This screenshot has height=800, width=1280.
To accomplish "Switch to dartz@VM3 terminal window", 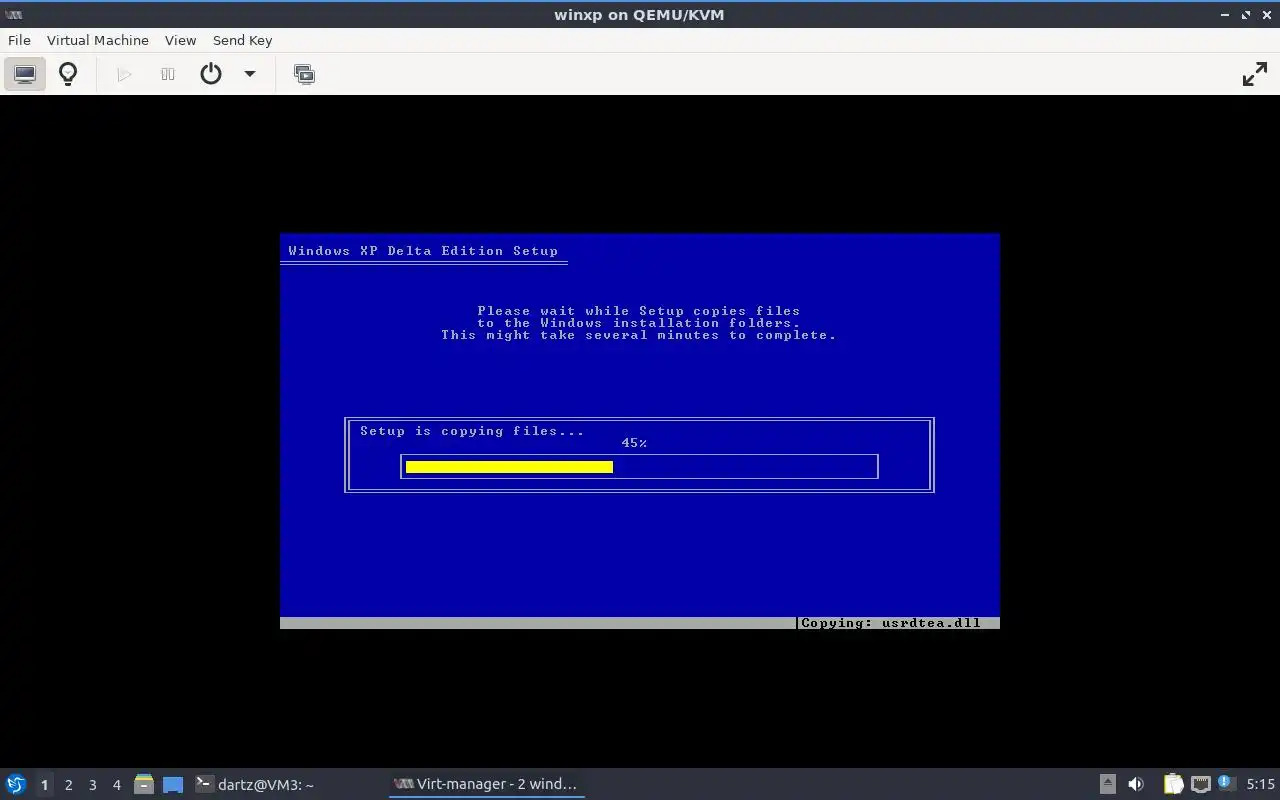I will point(255,784).
